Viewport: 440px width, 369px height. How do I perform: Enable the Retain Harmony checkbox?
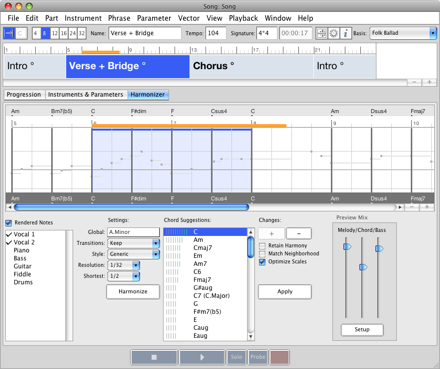tap(263, 246)
